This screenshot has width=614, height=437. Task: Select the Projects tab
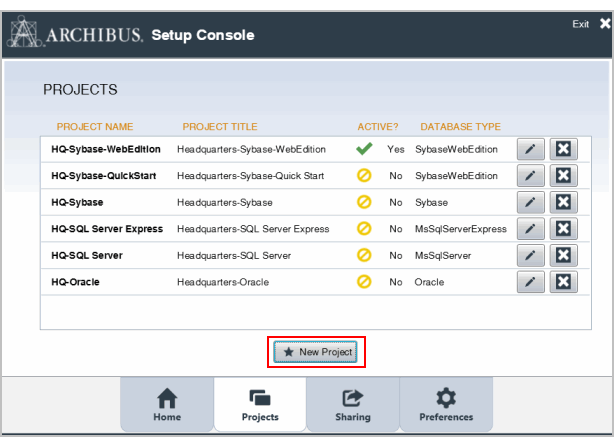260,404
